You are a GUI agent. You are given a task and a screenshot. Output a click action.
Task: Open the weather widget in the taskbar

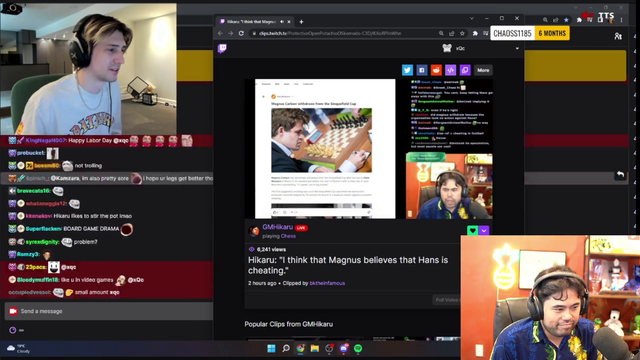[x=18, y=349]
